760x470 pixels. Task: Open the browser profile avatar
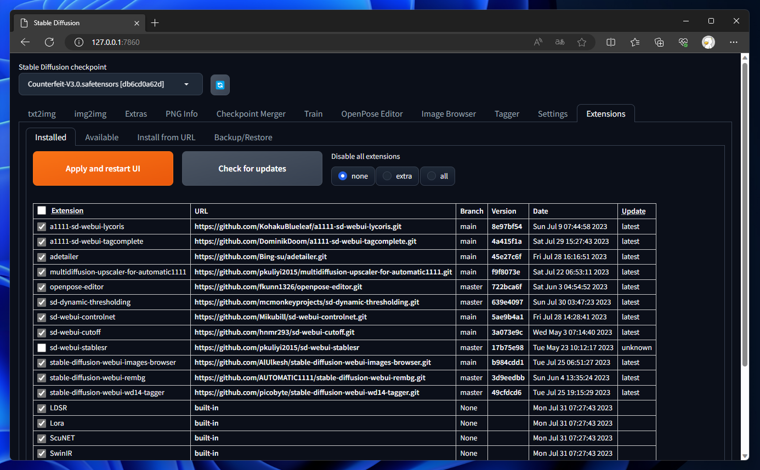[x=708, y=42]
